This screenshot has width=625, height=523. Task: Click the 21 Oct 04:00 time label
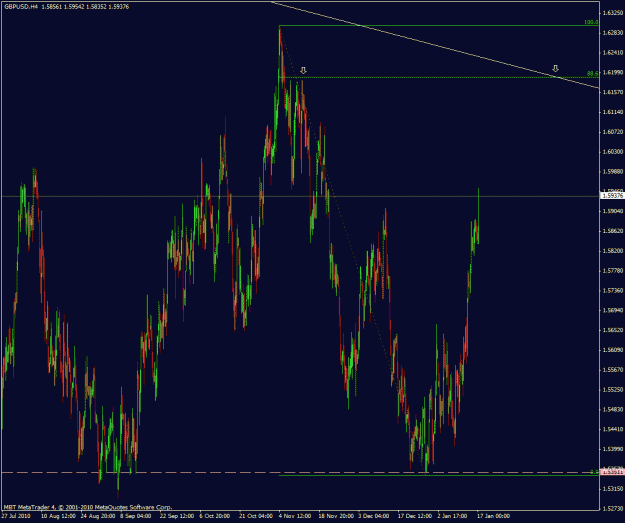pyautogui.click(x=256, y=516)
